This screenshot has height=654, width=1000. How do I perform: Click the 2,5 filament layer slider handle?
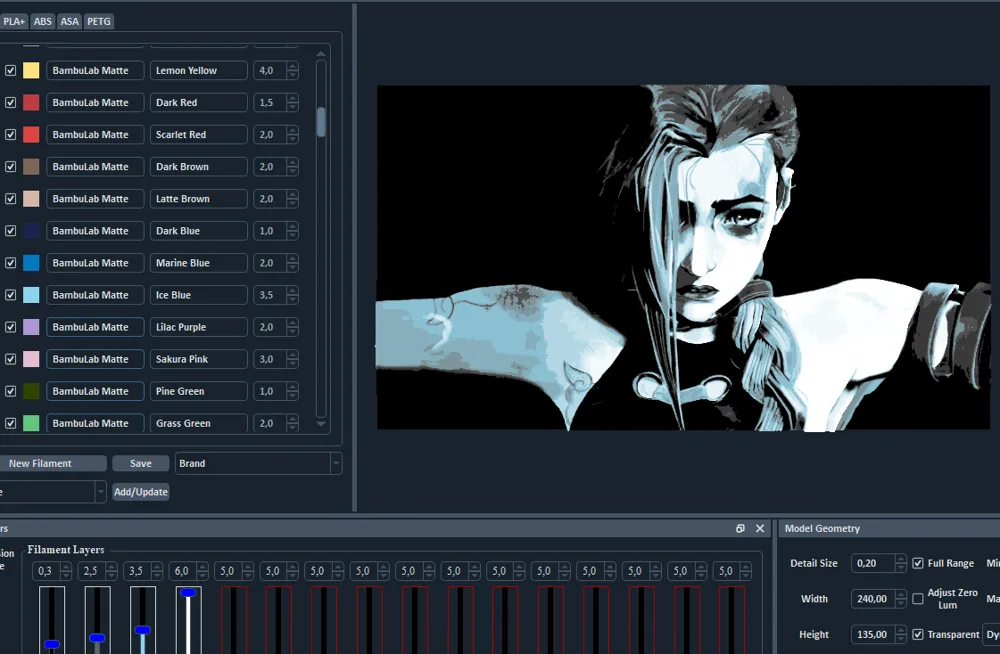[97, 638]
